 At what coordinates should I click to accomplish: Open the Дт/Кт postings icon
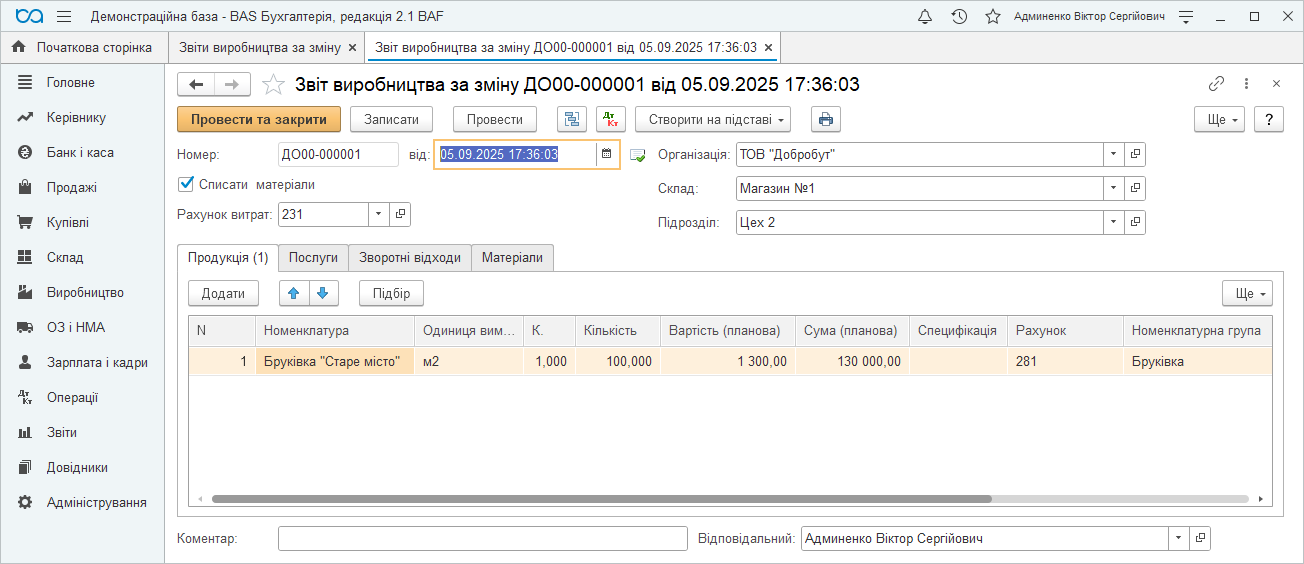click(x=610, y=119)
